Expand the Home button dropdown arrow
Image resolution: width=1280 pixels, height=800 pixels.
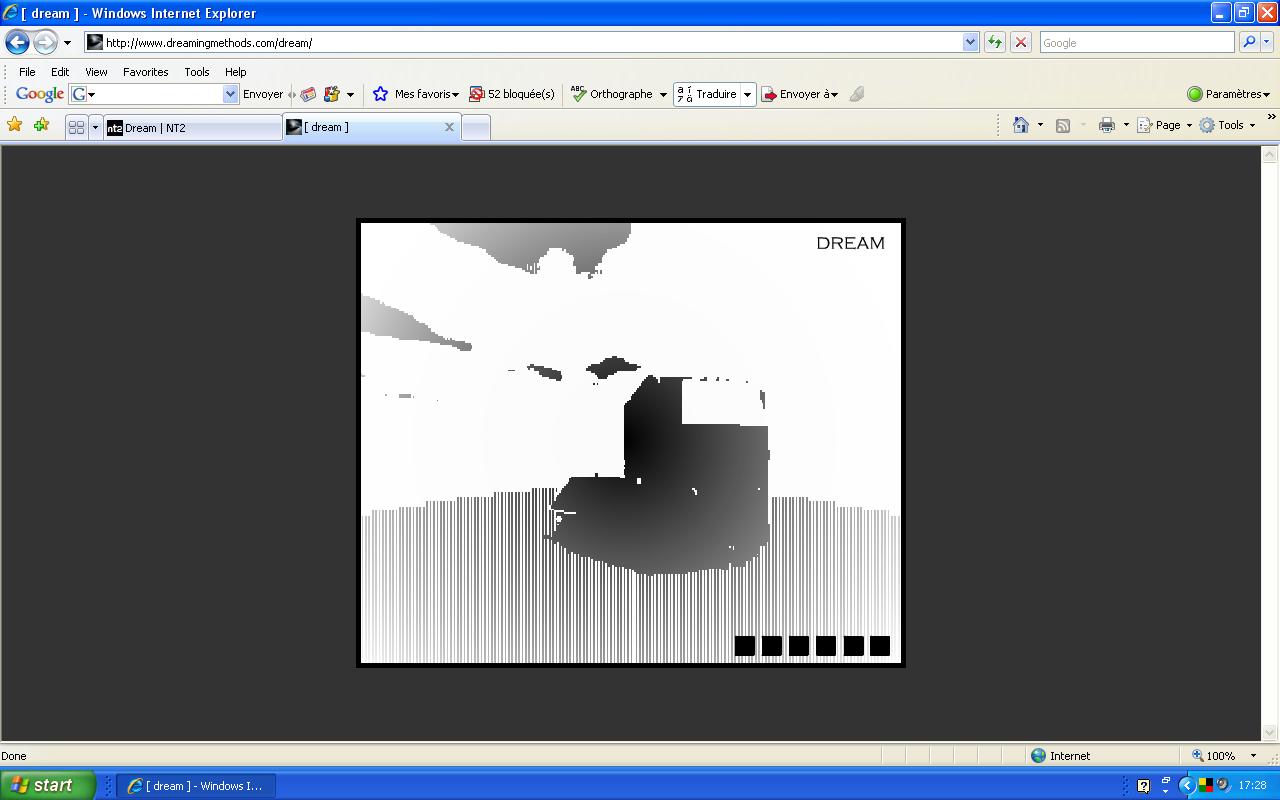coord(1040,125)
